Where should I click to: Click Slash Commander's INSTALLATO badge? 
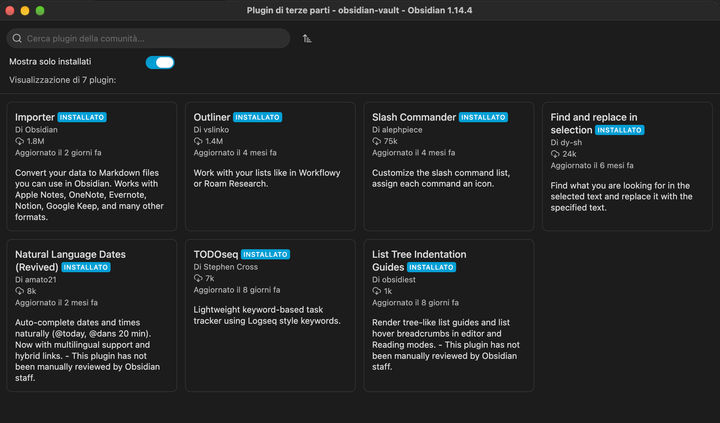(483, 117)
